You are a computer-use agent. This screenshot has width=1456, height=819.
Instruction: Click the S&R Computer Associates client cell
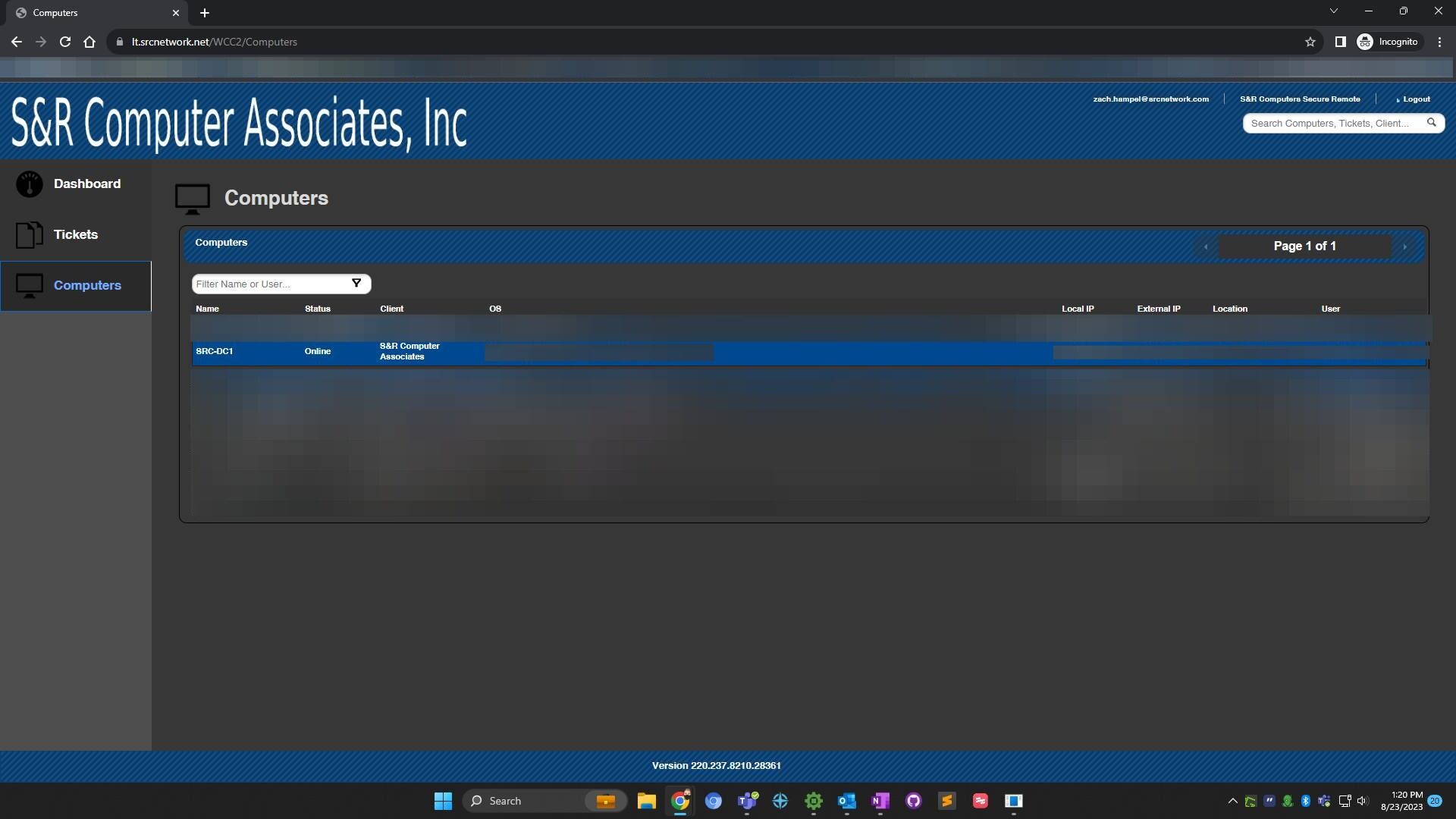pyautogui.click(x=409, y=351)
